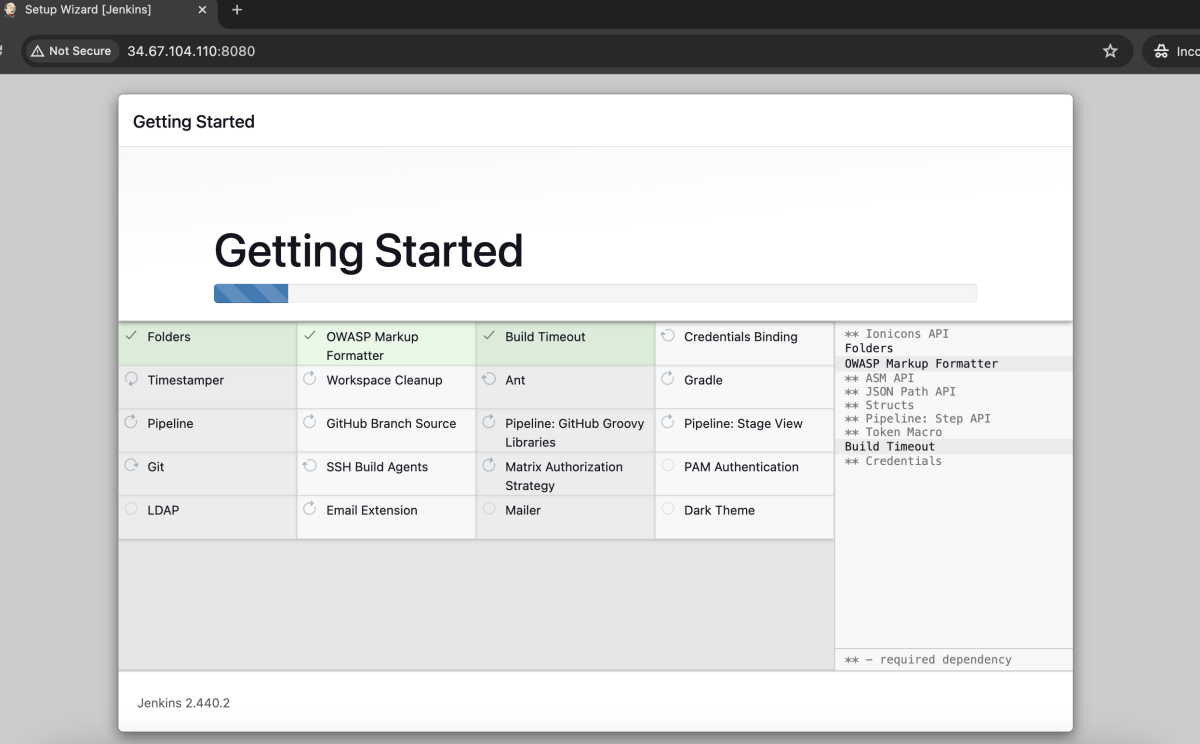Close the Setup Wizard [Jenkins] tab
This screenshot has height=744, width=1200.
click(202, 10)
